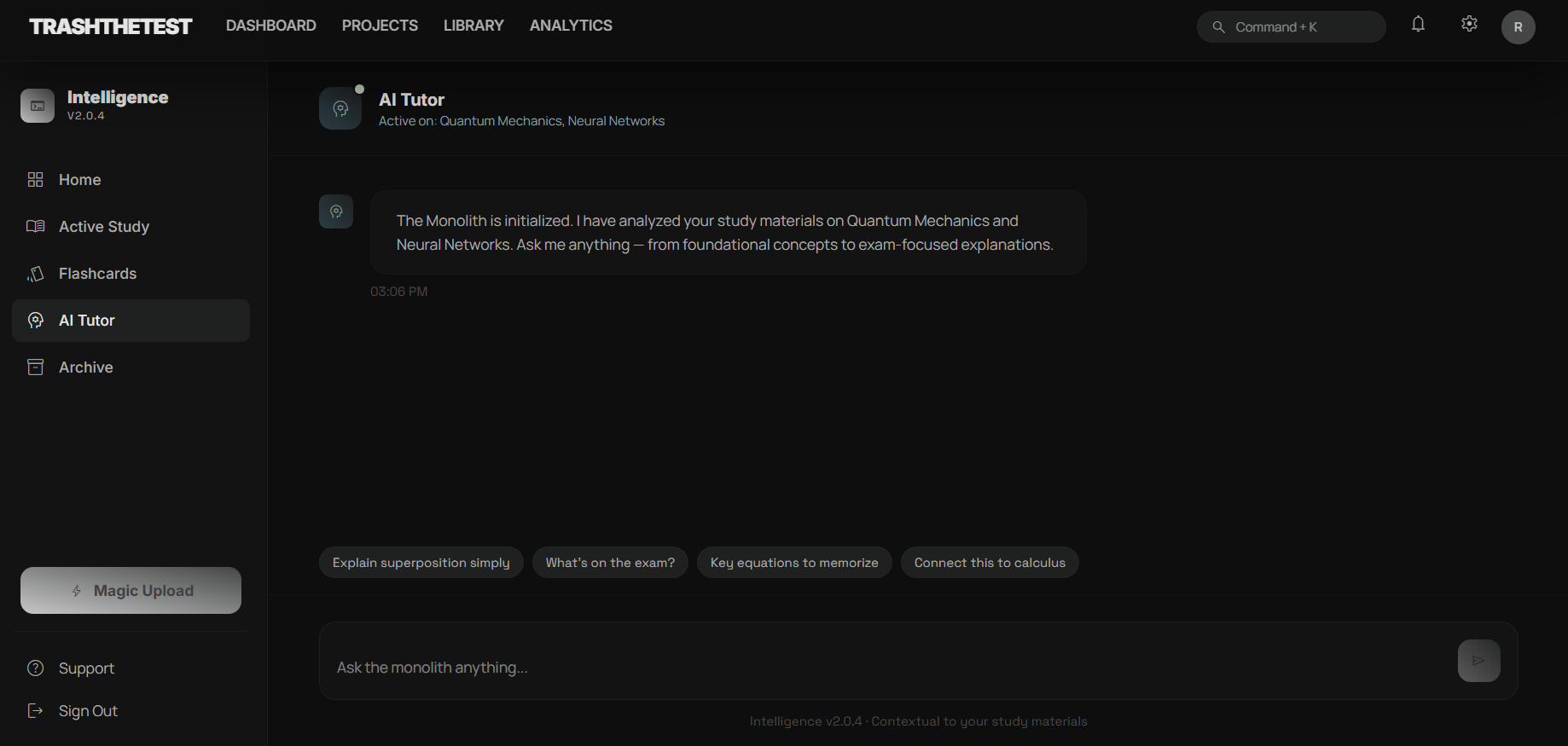This screenshot has height=746, width=1568.
Task: Click the Intelligence terminal logo icon
Action: [x=38, y=106]
